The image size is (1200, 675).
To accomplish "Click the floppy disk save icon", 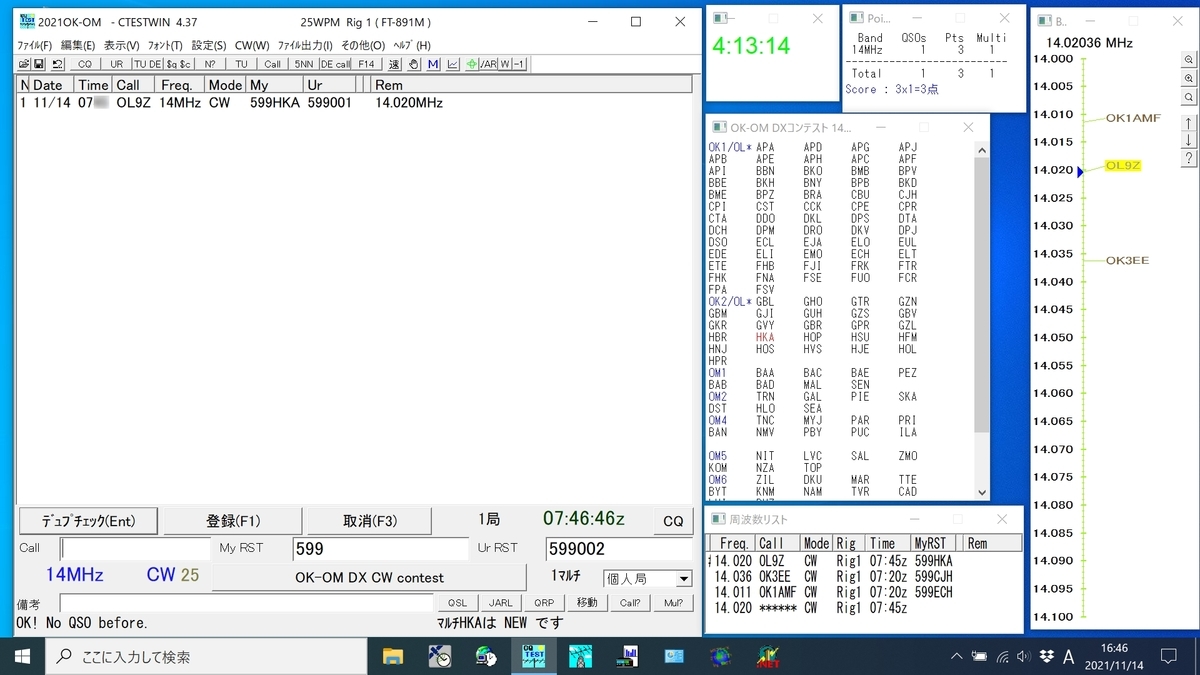I will pos(39,64).
